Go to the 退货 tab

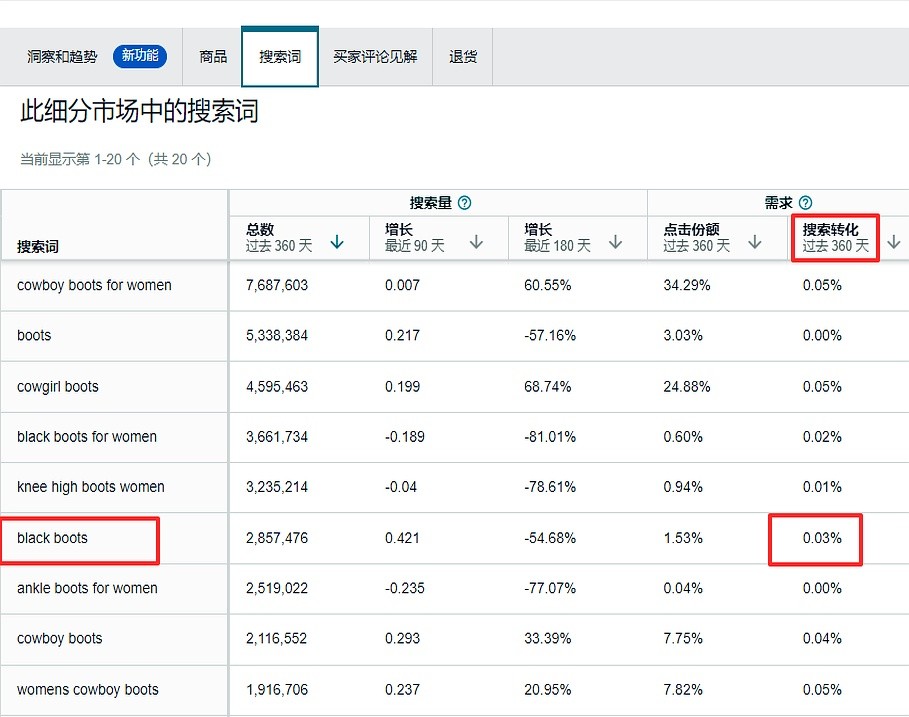pyautogui.click(x=463, y=57)
